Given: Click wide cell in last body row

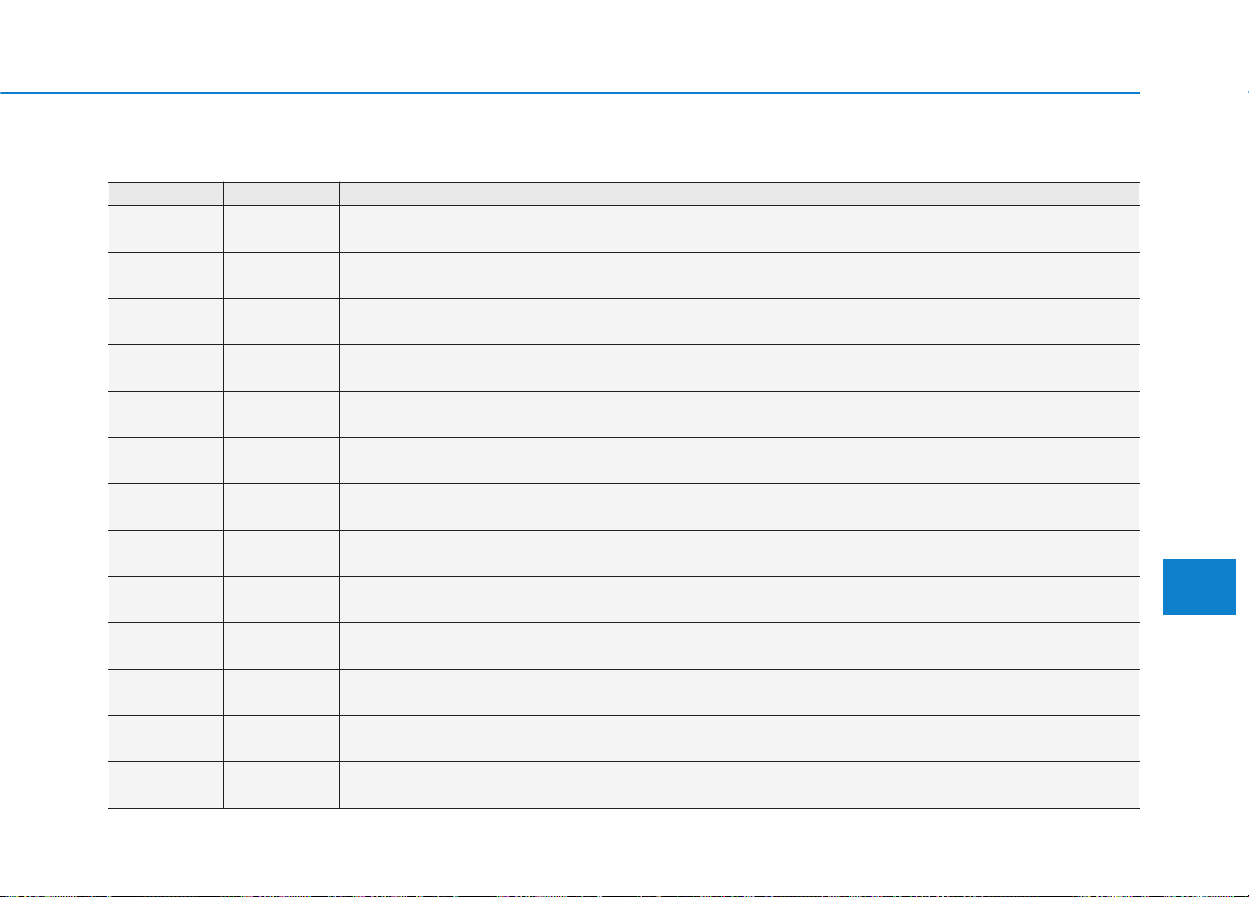Looking at the screenshot, I should [x=739, y=785].
